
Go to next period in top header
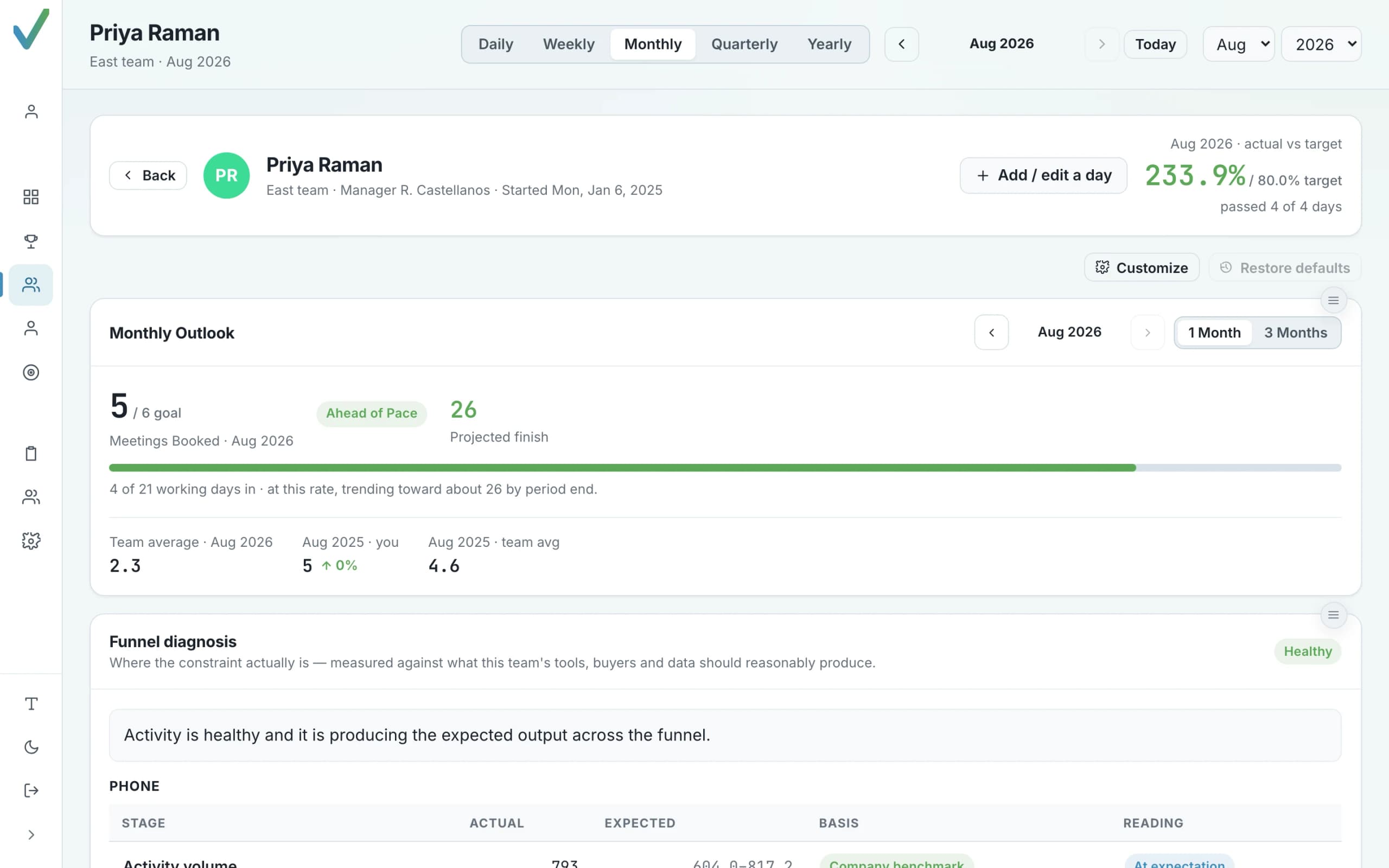pos(1101,44)
